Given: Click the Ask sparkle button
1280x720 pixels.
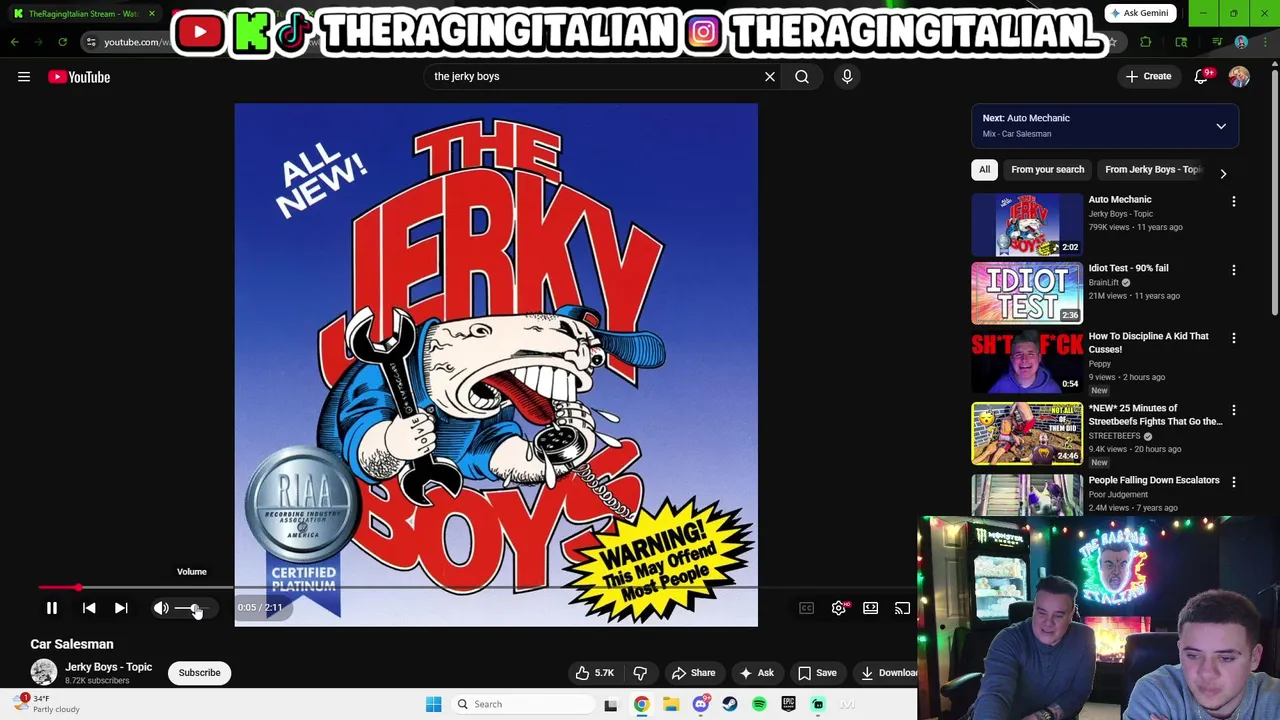Looking at the screenshot, I should coord(756,673).
